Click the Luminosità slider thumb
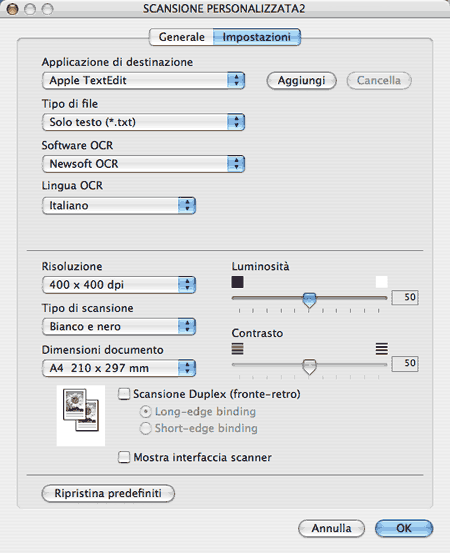This screenshot has height=553, width=450. [x=309, y=300]
